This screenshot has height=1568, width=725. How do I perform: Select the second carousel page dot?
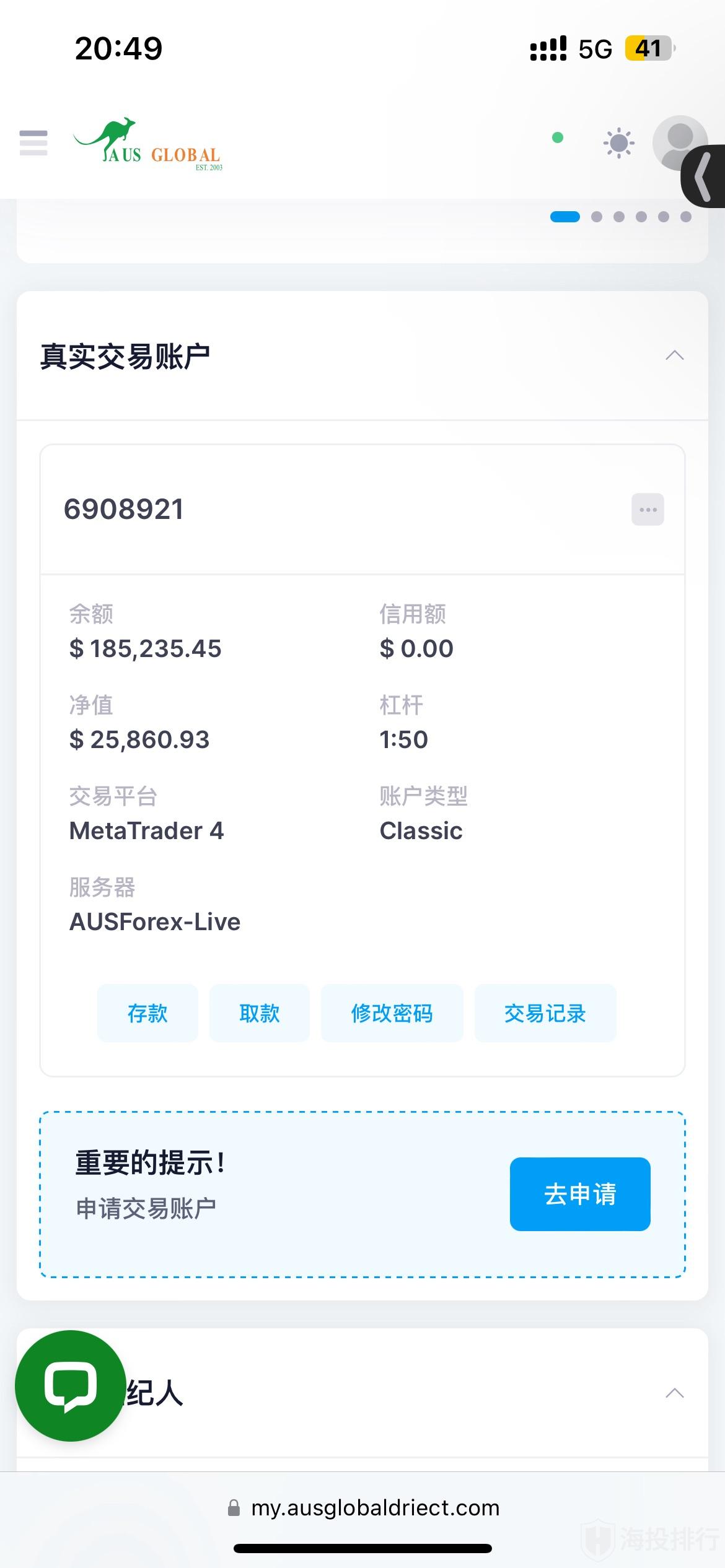[597, 217]
